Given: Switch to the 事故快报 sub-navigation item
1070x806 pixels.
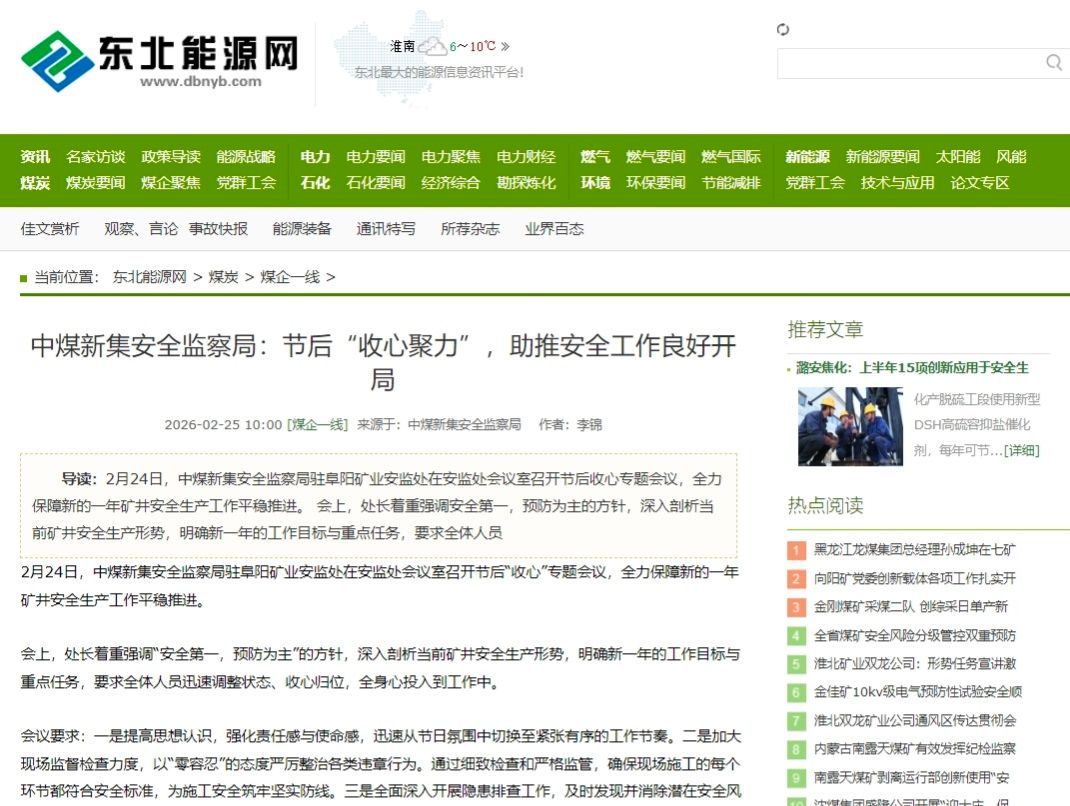Looking at the screenshot, I should point(218,229).
